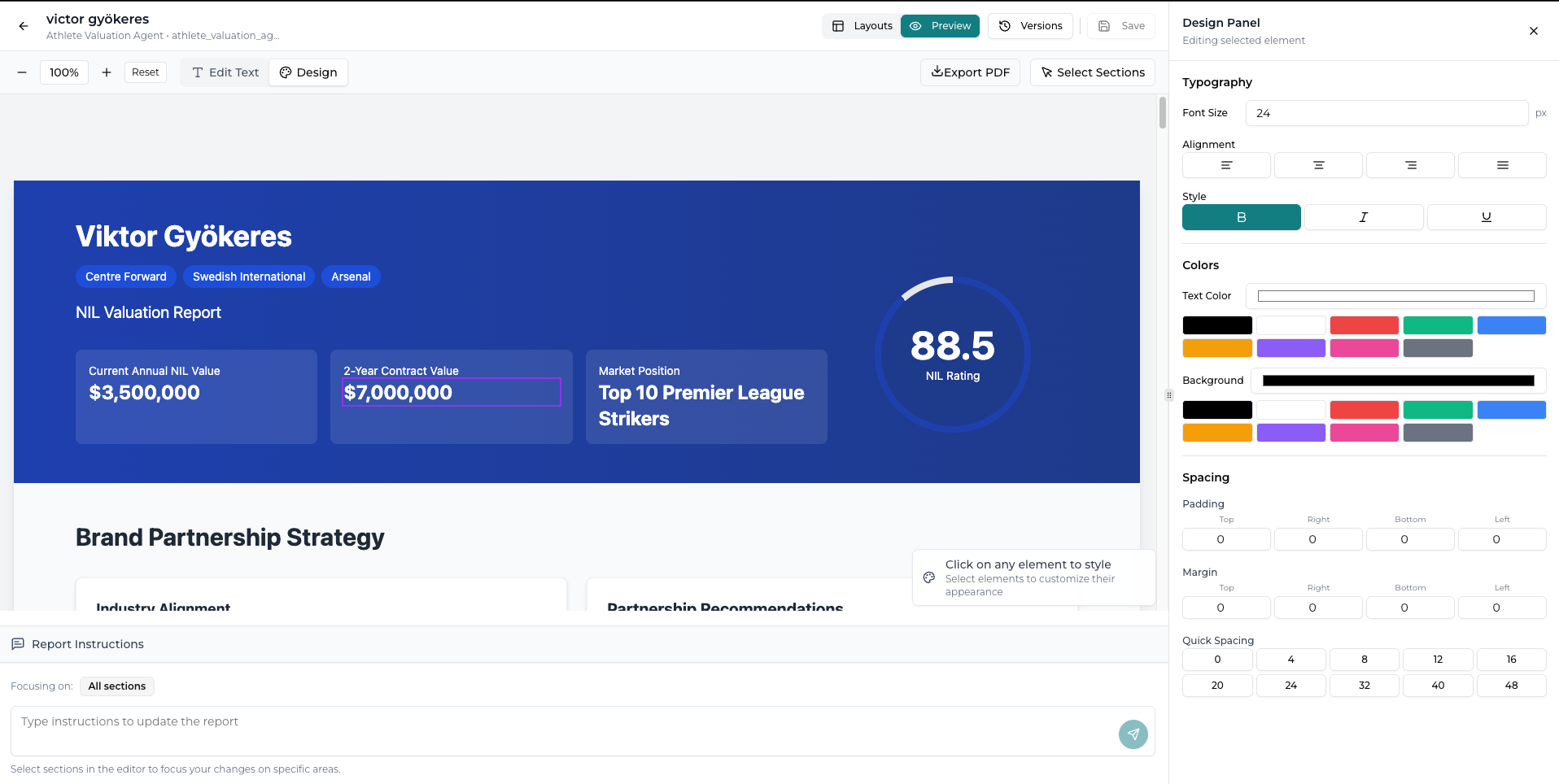
Task: Focus the report instructions text box
Action: (583, 731)
